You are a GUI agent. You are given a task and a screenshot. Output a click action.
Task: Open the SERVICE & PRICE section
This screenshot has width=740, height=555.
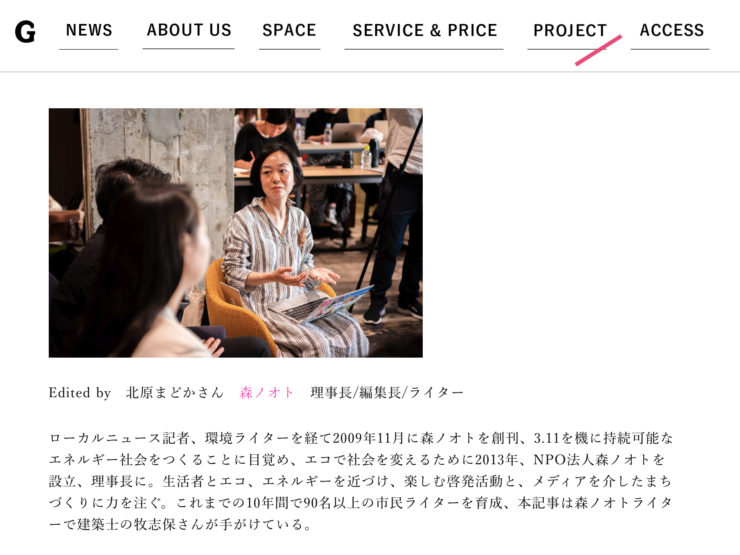coord(424,30)
